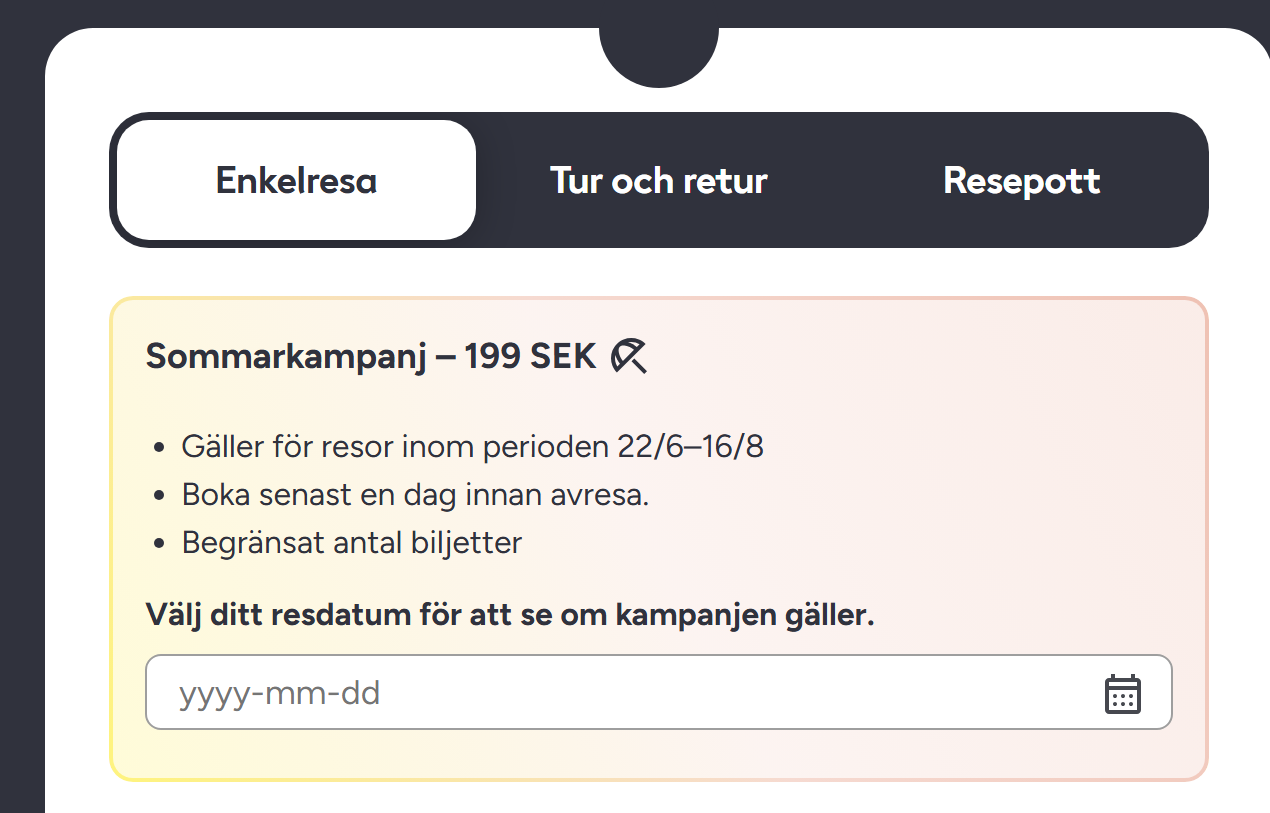Screen dimensions: 1270x813
Task: Open the calendar date picker icon
Action: [1122, 693]
